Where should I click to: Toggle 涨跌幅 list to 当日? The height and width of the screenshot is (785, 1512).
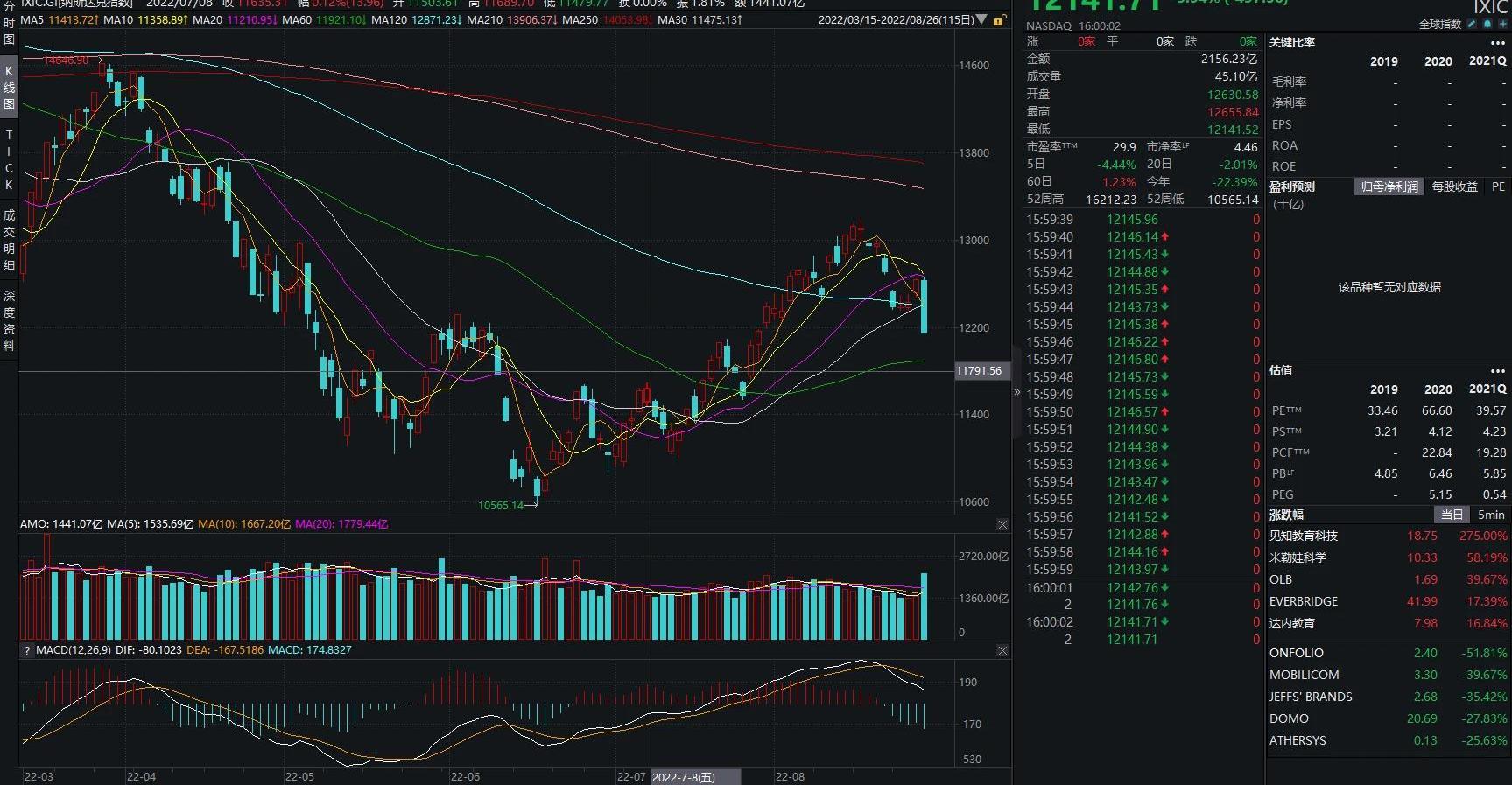[1452, 515]
